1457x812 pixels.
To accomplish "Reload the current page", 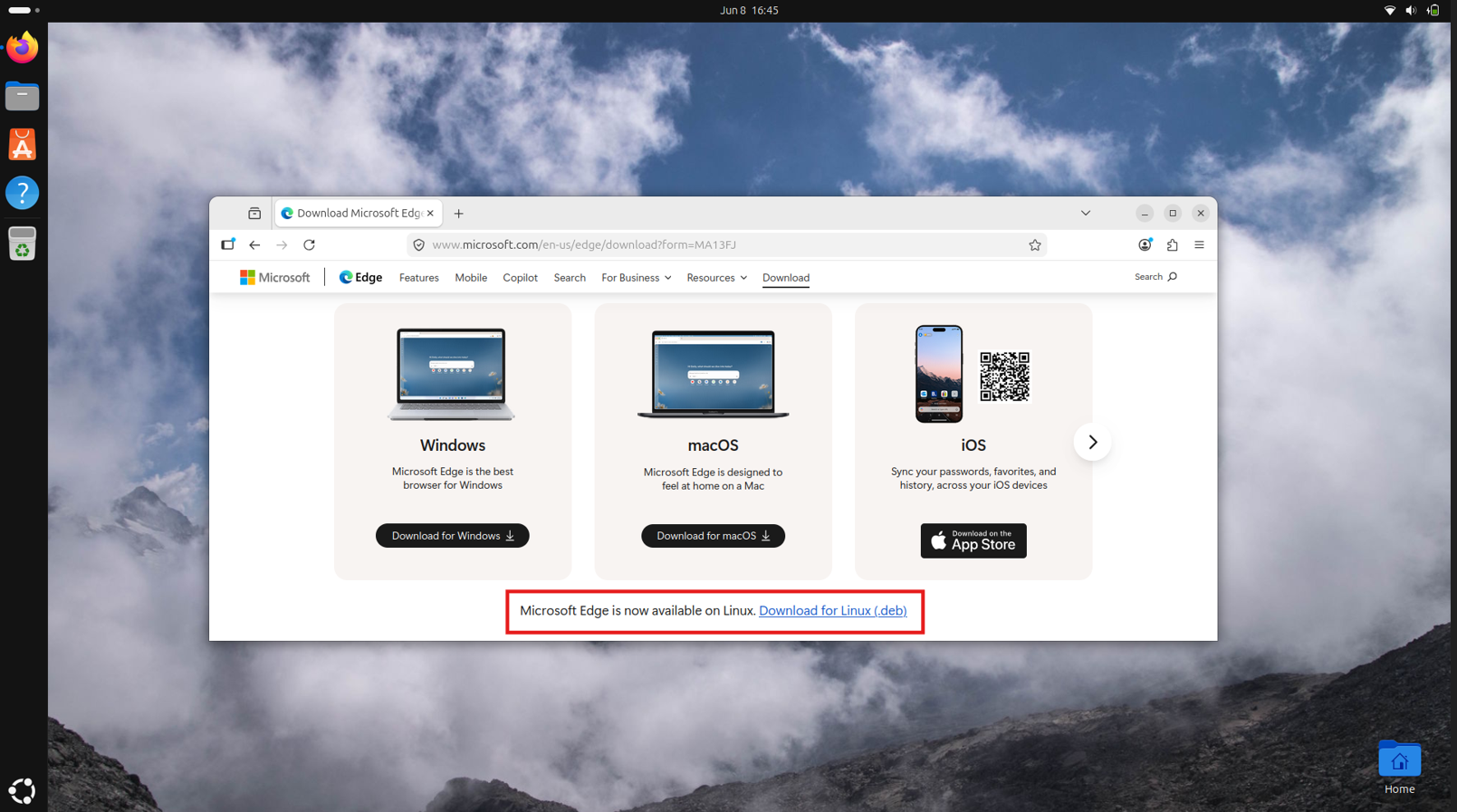I will click(309, 244).
